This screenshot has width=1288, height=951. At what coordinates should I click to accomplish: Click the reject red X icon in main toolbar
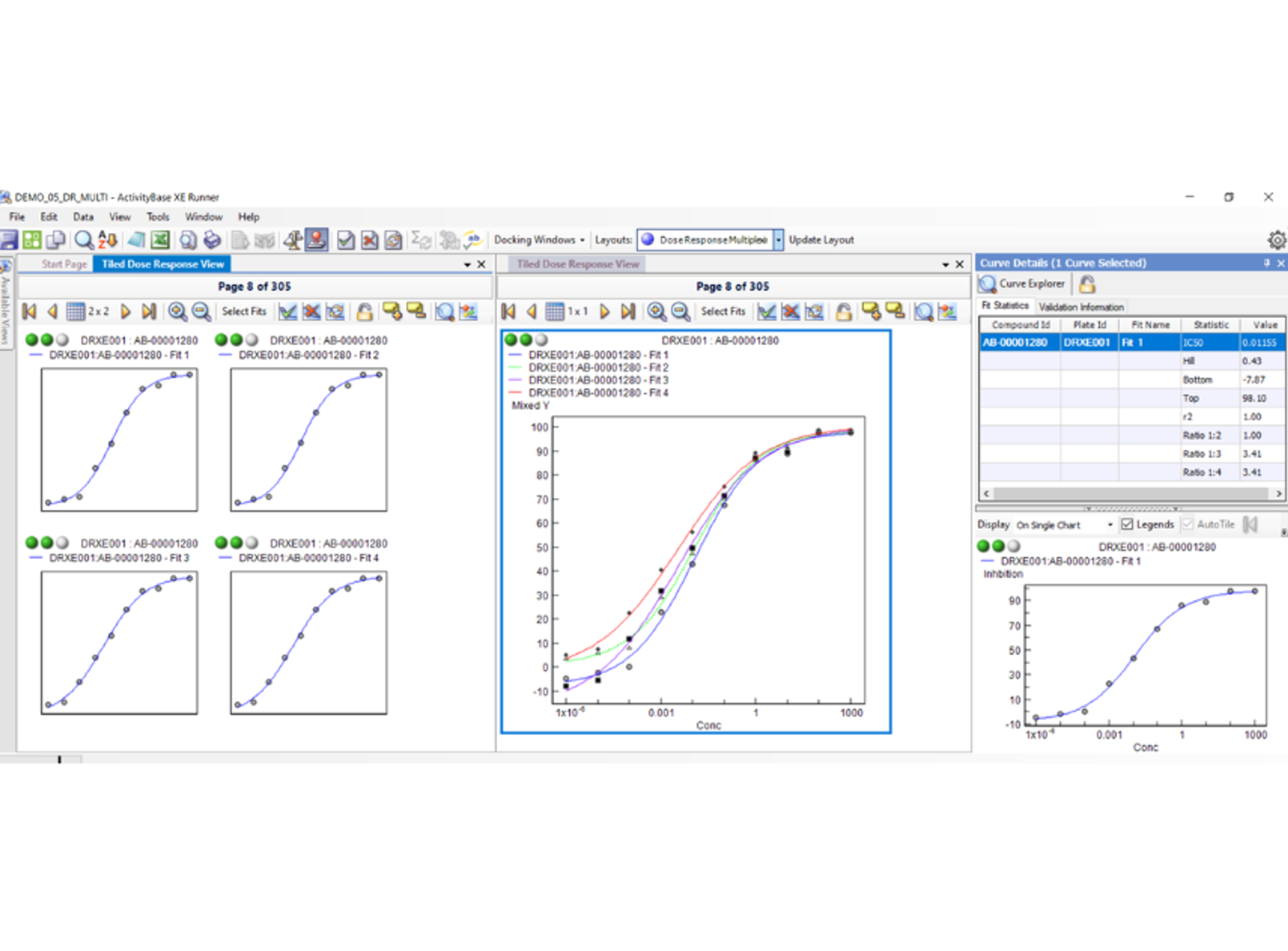(370, 240)
